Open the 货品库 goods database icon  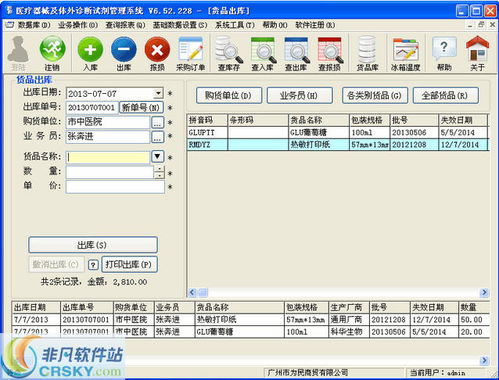367,53
